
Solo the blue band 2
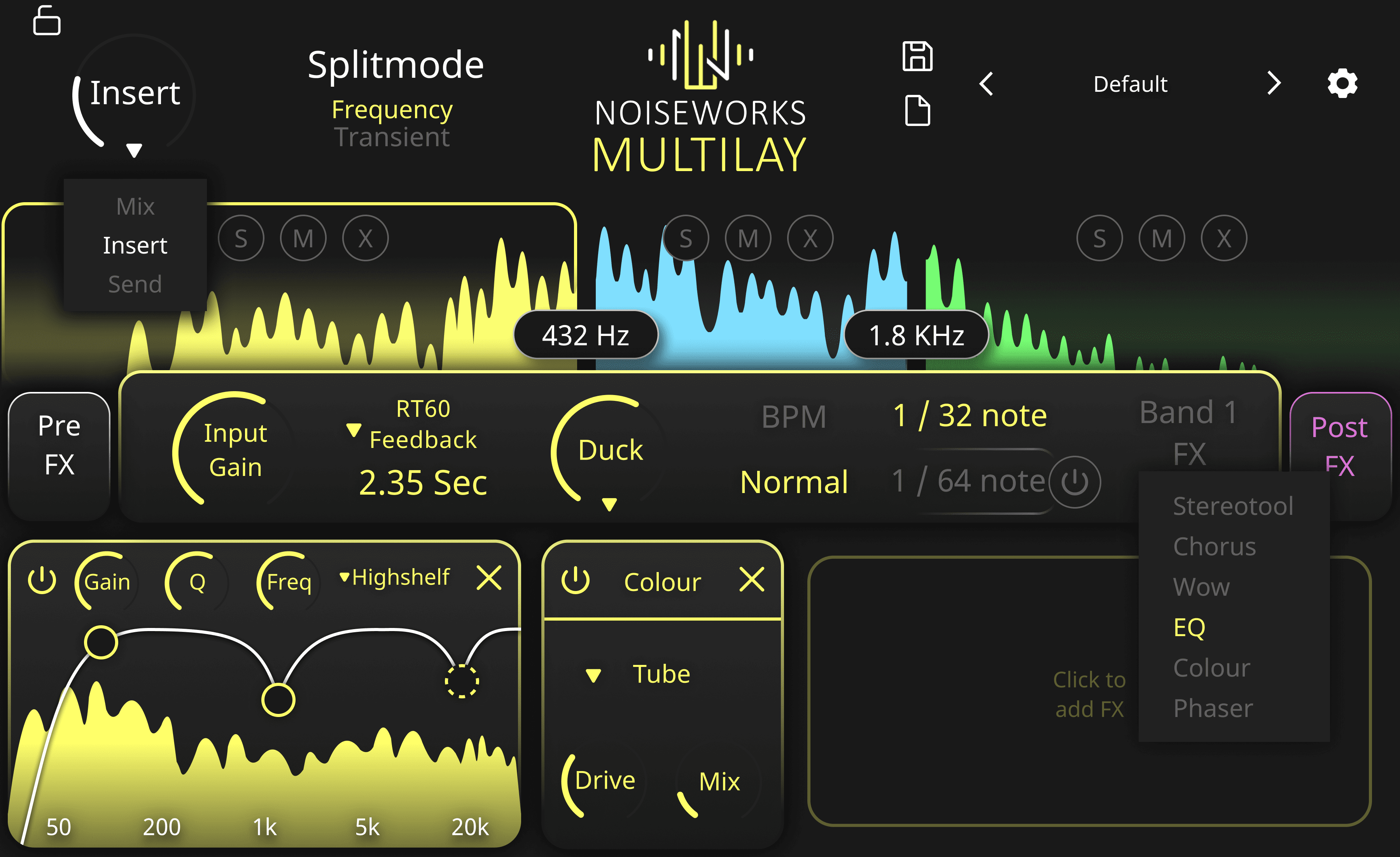tap(686, 238)
